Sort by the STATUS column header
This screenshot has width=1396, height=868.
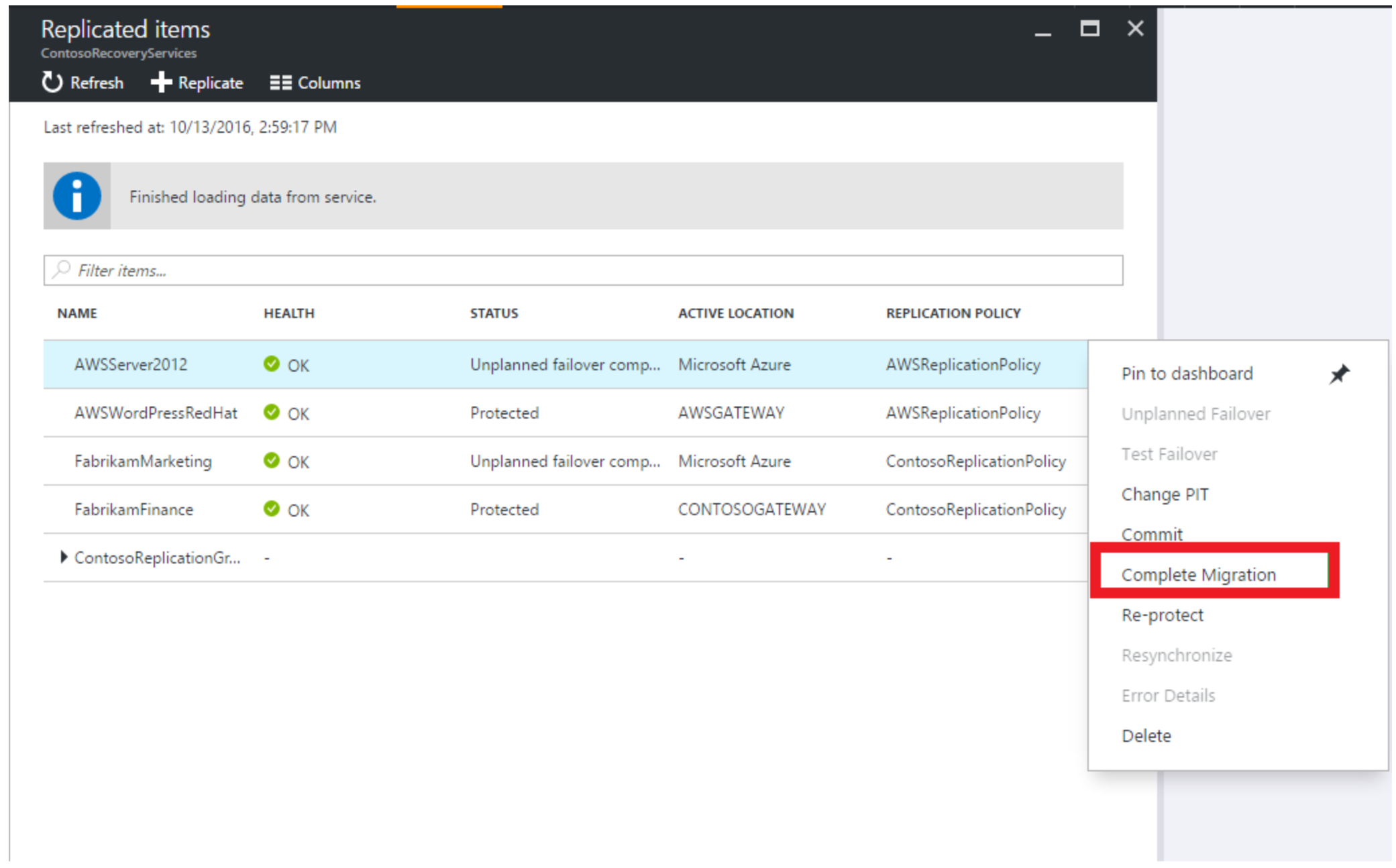pyautogui.click(x=494, y=313)
